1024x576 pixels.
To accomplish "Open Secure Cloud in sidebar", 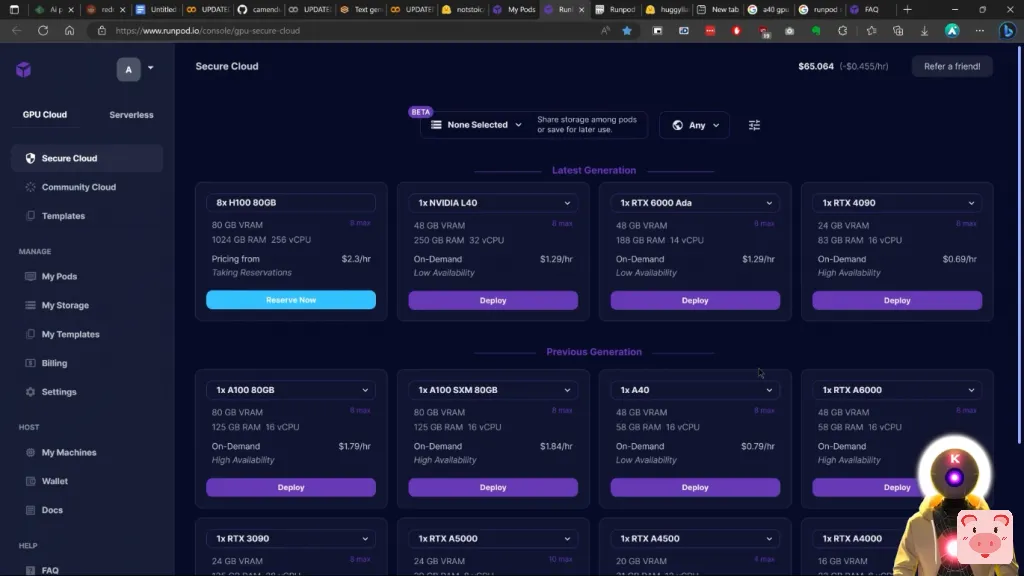I will [x=87, y=158].
